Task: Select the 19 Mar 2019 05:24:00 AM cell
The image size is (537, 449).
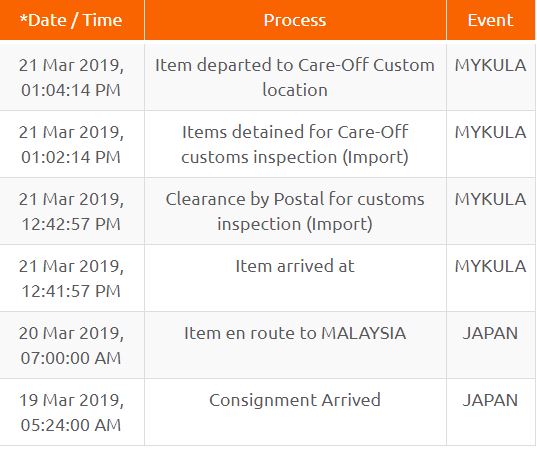Action: [x=71, y=412]
